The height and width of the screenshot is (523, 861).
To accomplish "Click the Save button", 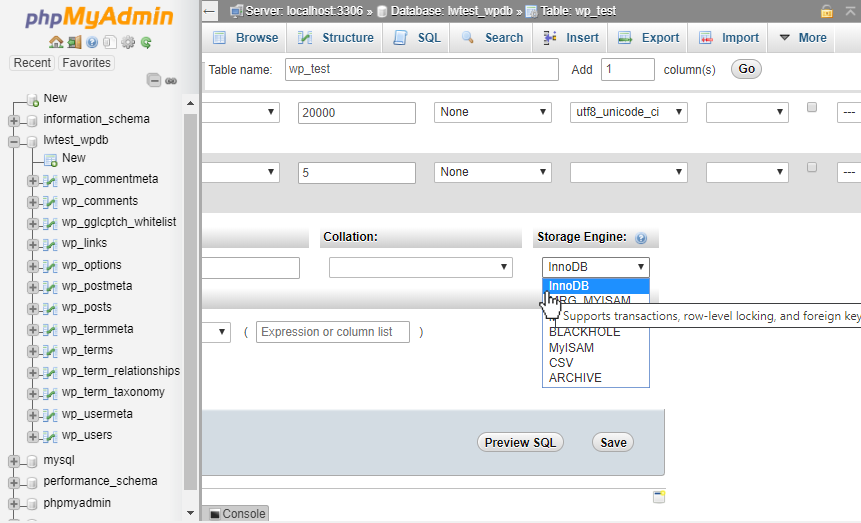I will (613, 442).
